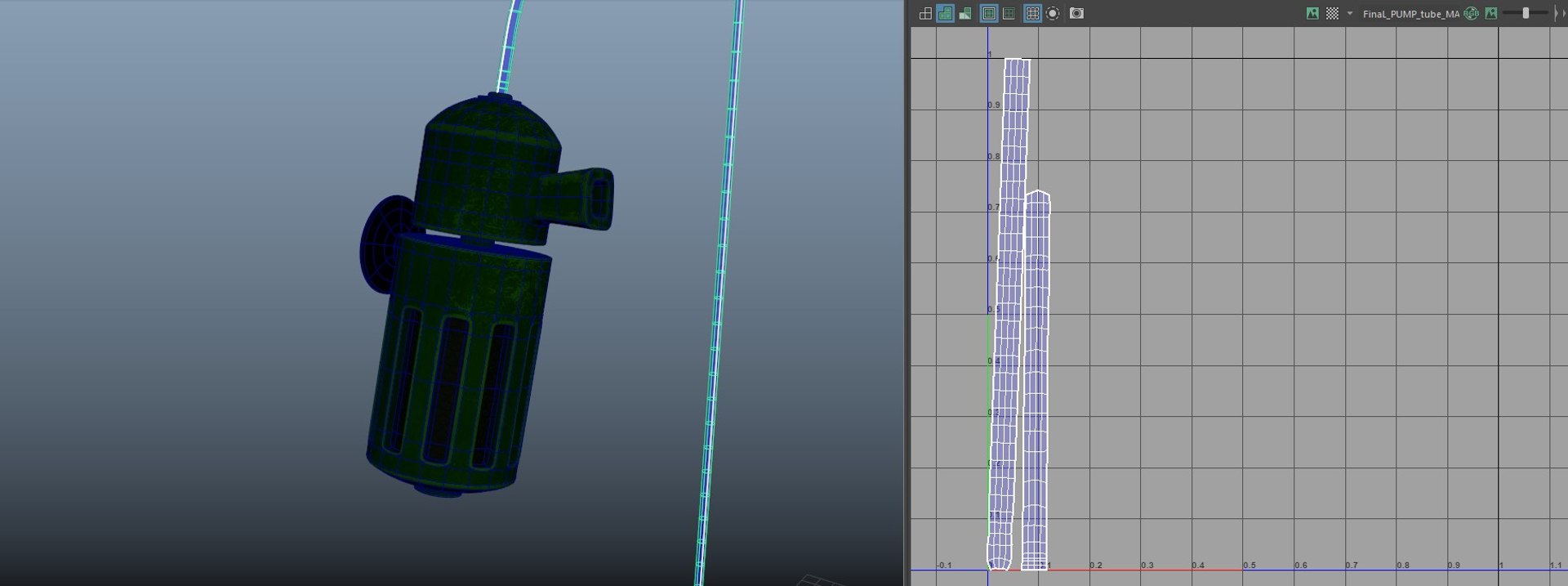Expand the collapsed toolbar section at right end
Viewport: 1568px width, 586px height.
click(x=1556, y=13)
